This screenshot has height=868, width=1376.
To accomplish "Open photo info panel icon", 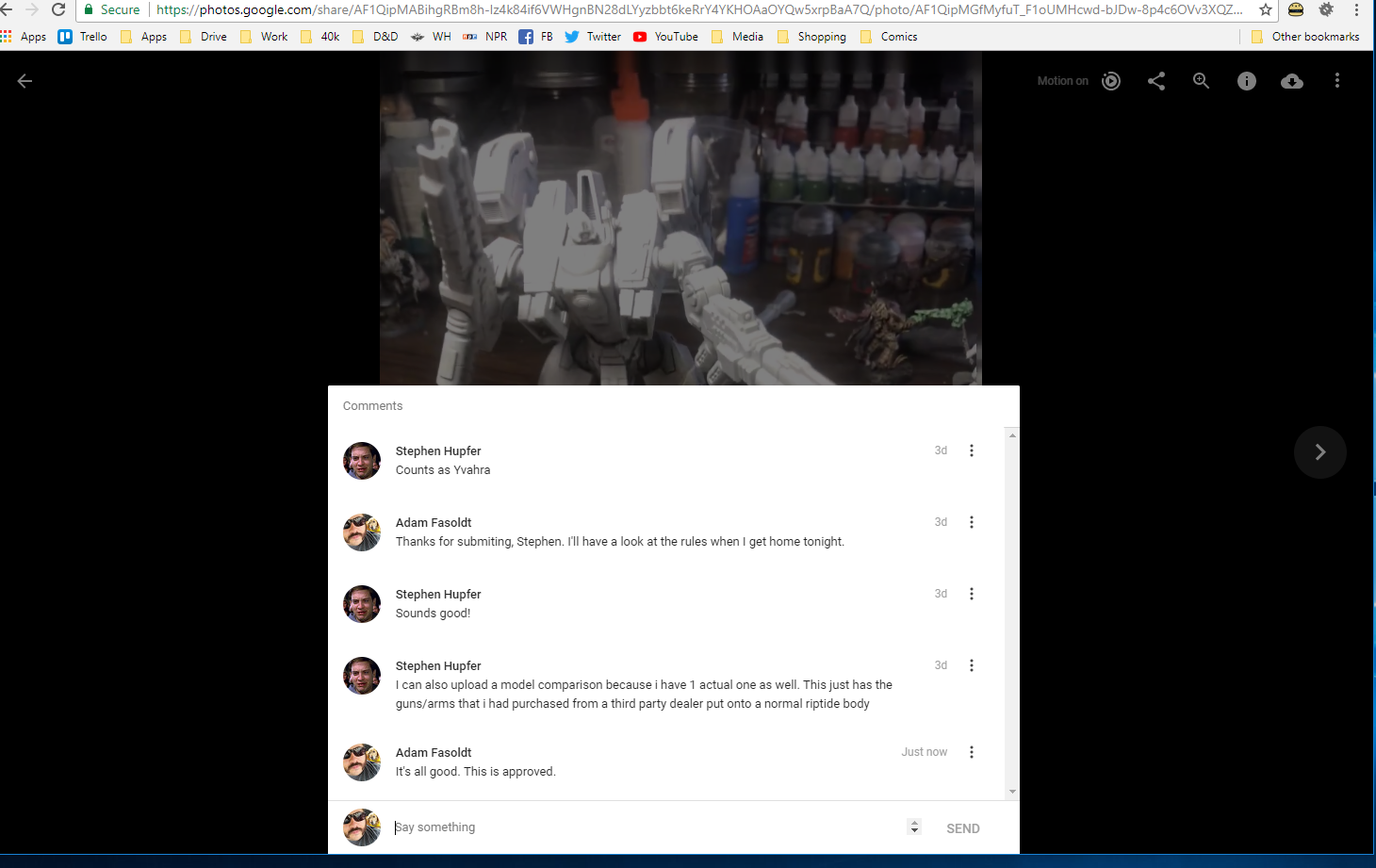I will pyautogui.click(x=1247, y=81).
